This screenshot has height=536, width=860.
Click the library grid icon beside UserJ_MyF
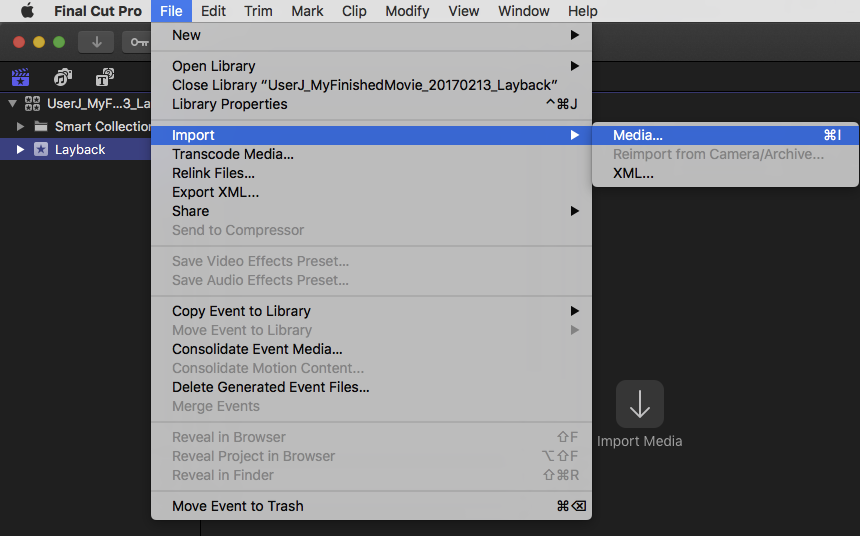(x=32, y=104)
